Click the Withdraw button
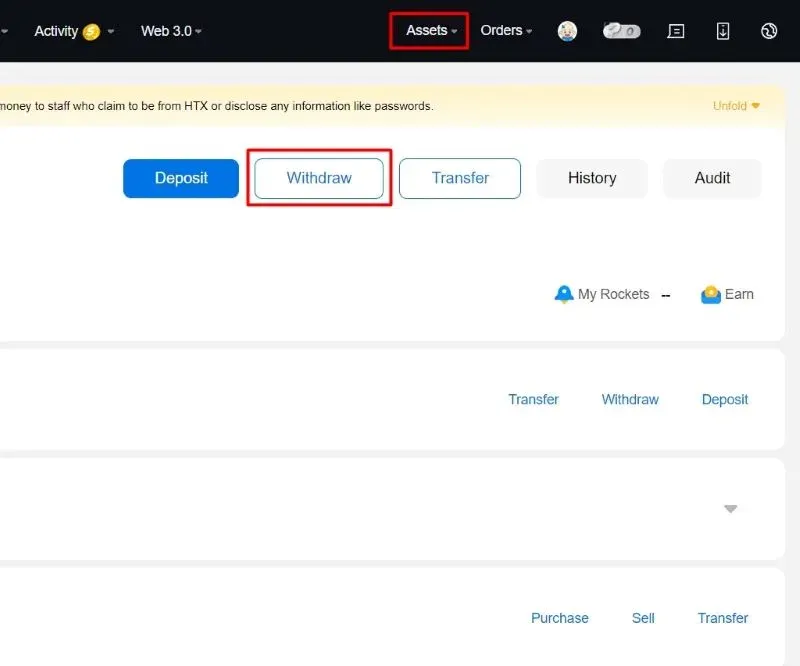800x666 pixels. (x=317, y=178)
